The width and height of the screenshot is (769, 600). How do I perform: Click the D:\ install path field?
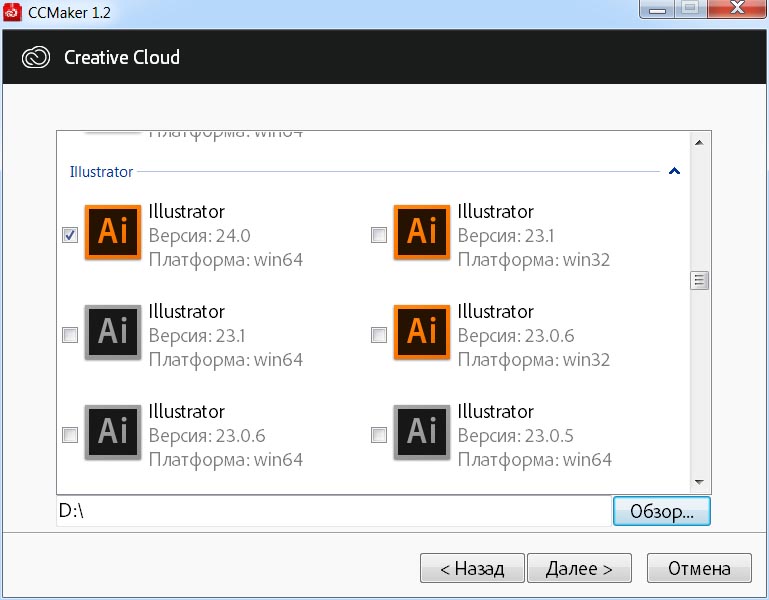[x=334, y=511]
